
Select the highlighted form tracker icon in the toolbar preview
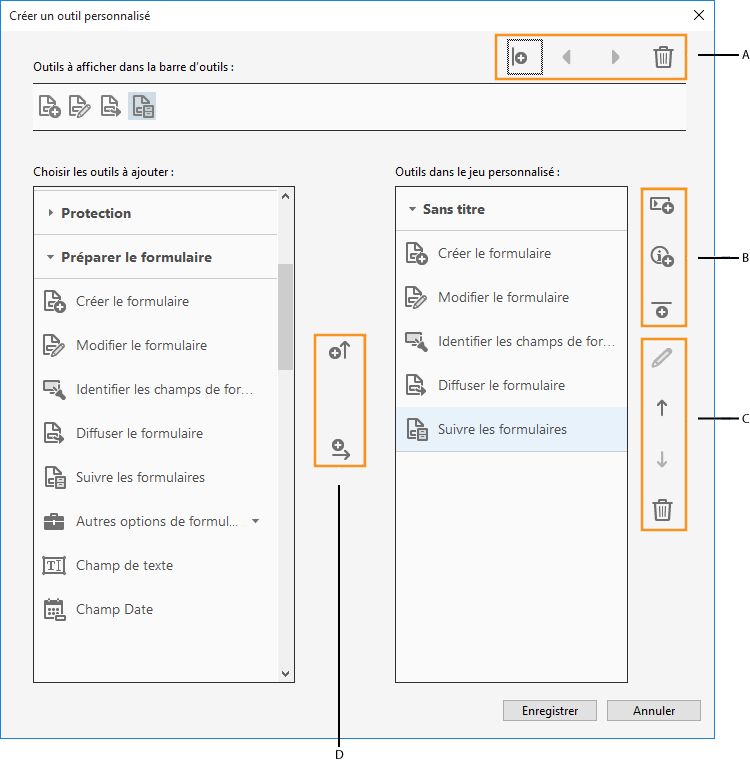[x=142, y=107]
